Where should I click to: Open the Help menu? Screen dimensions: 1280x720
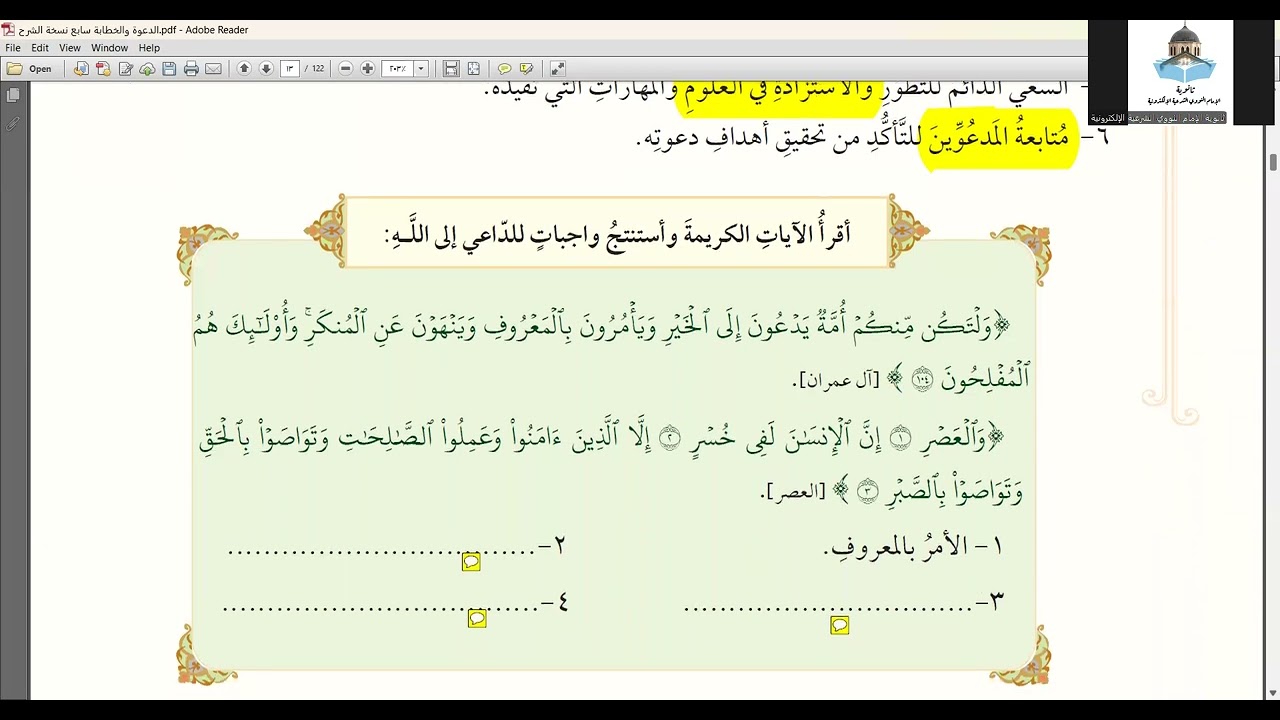(149, 48)
